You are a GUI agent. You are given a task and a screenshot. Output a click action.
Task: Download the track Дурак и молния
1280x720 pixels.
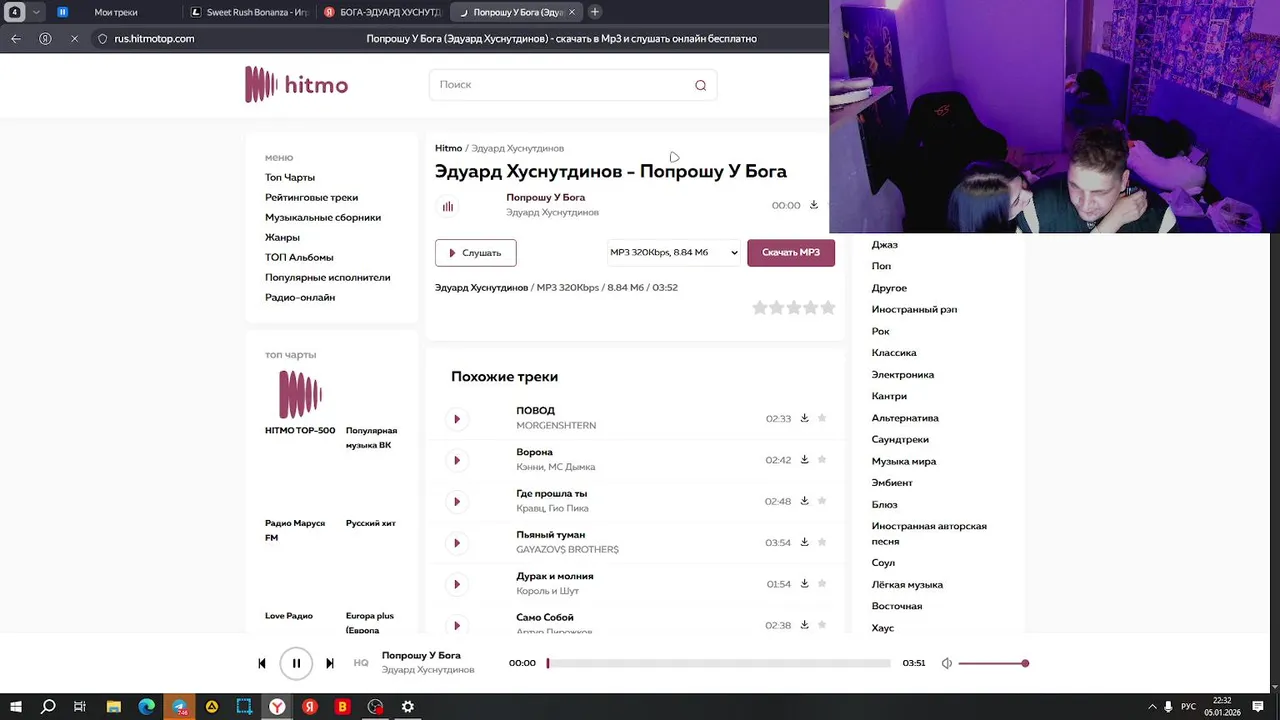point(804,583)
